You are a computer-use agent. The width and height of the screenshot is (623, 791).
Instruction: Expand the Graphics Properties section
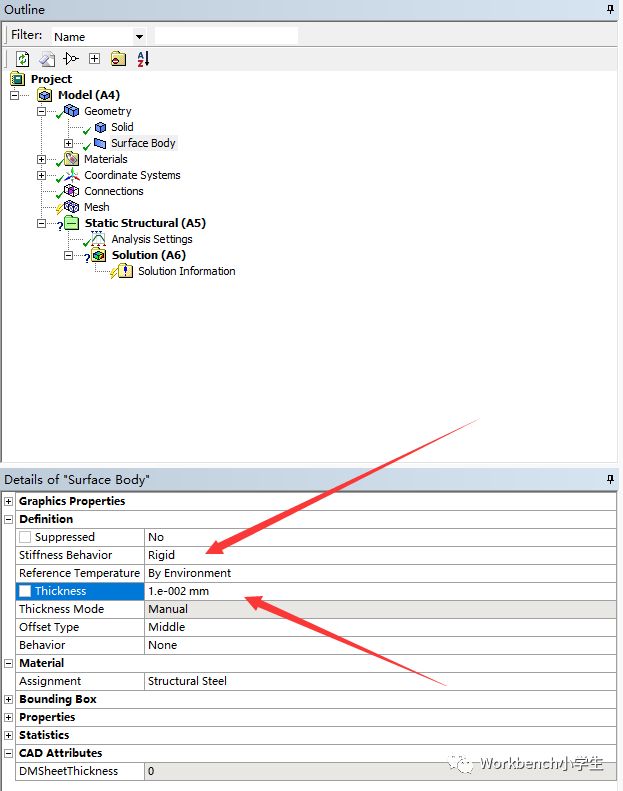tap(9, 501)
